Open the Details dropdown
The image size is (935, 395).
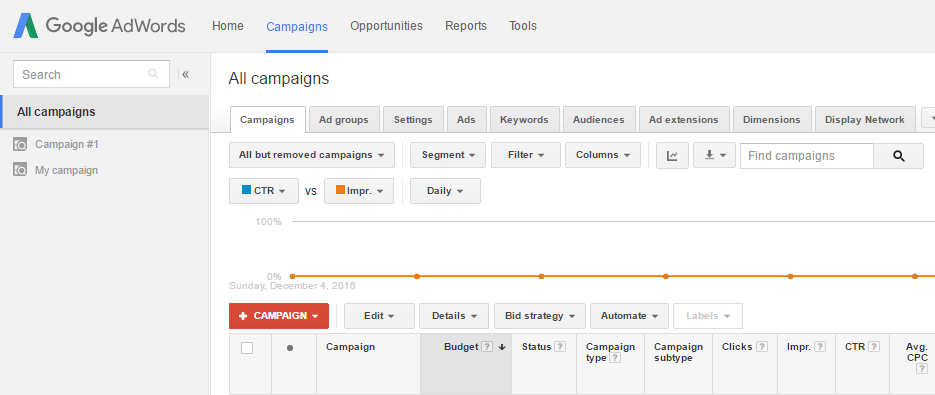(x=454, y=316)
